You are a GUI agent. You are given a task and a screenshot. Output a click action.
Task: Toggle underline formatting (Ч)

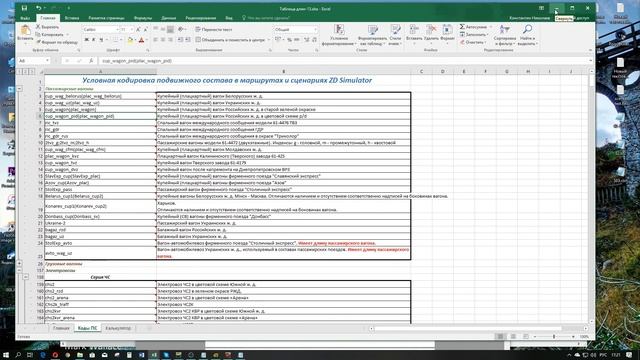[x=101, y=40]
